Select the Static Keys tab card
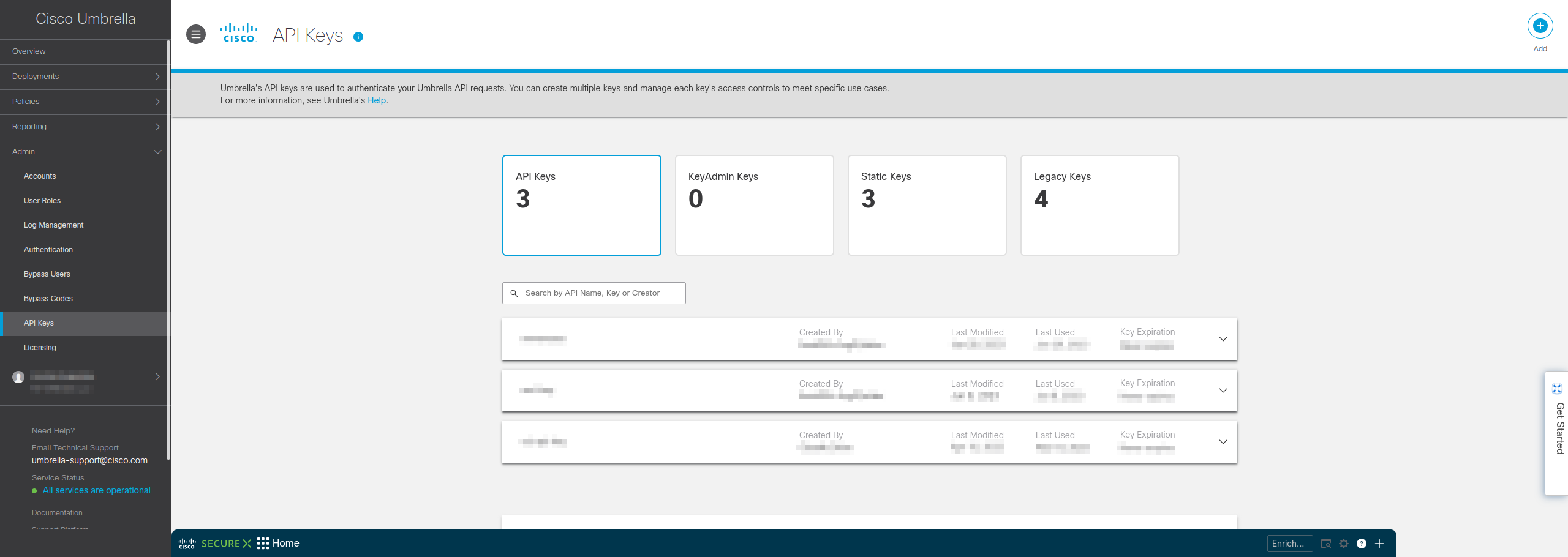The height and width of the screenshot is (557, 1568). [x=927, y=205]
